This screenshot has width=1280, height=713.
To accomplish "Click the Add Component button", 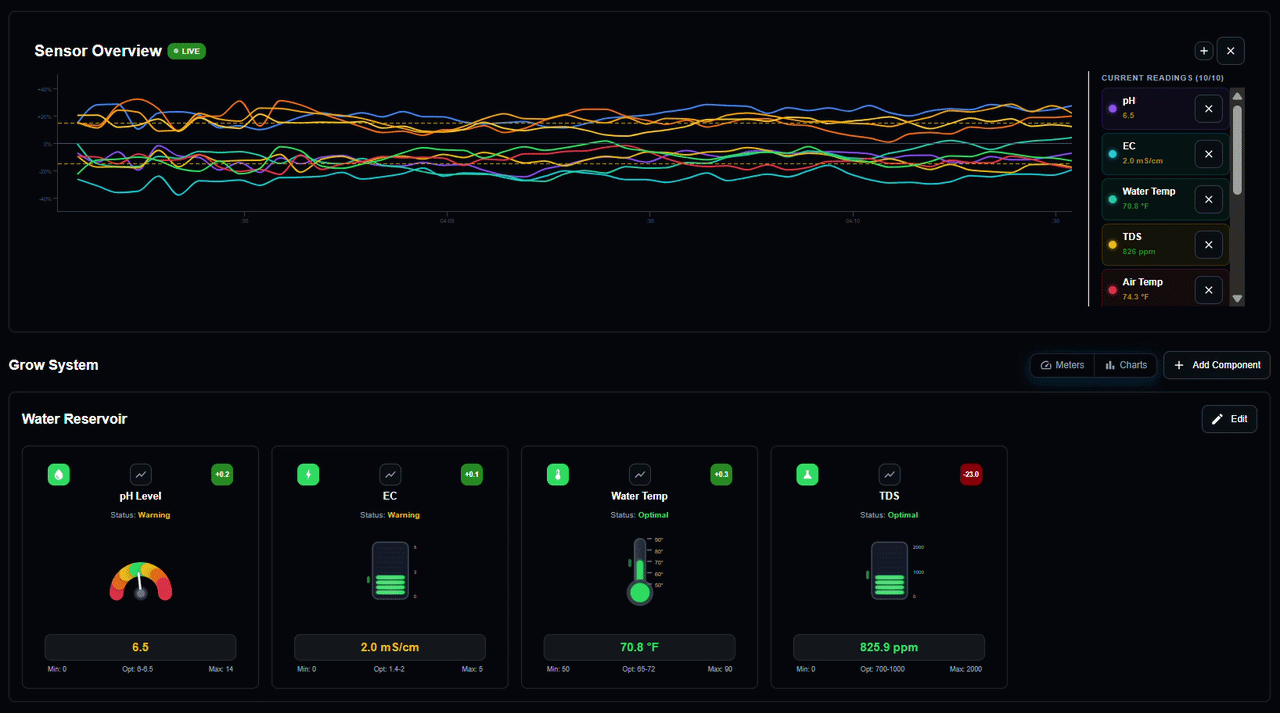I will pos(1217,365).
